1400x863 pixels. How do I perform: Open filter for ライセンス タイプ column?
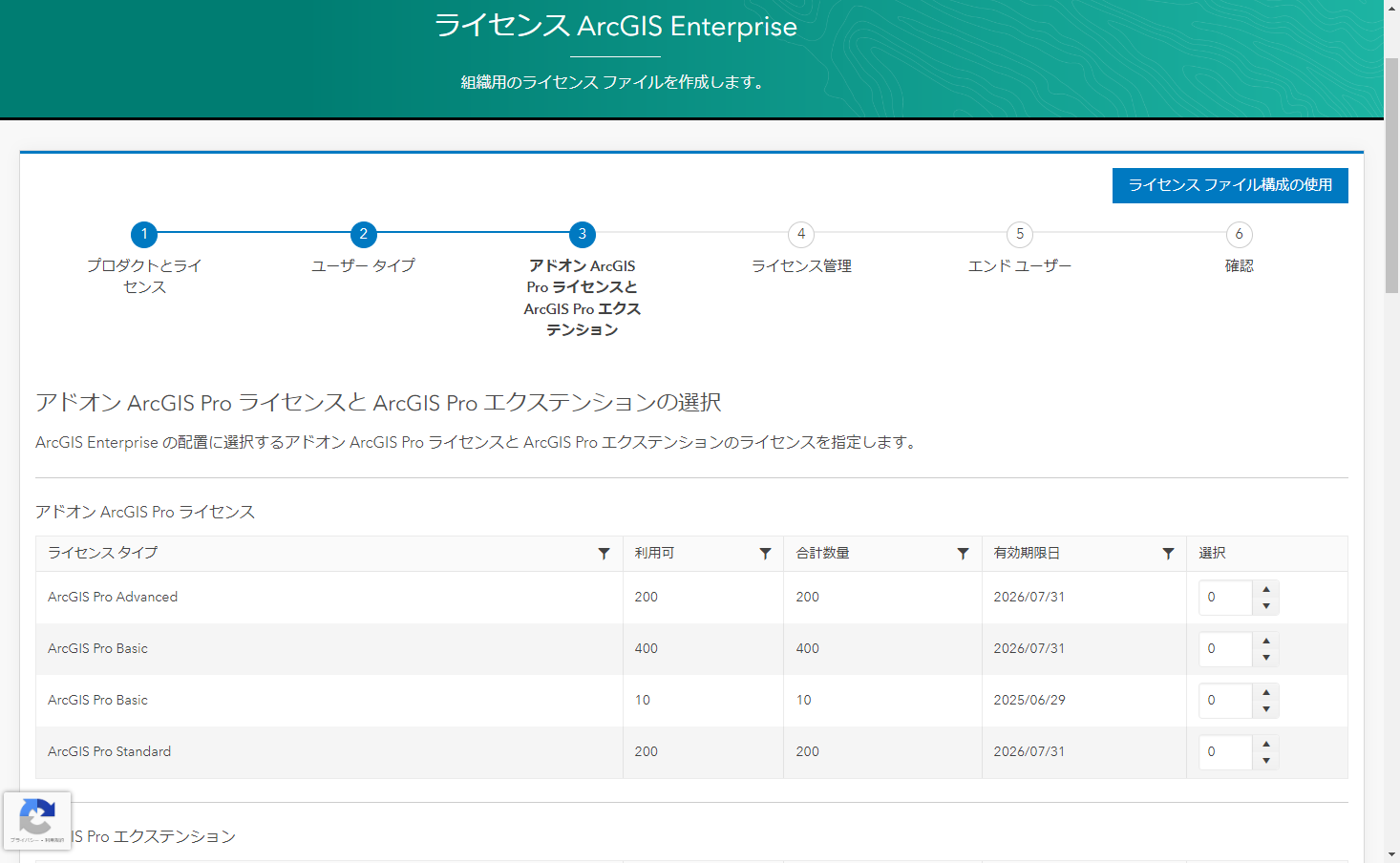pos(604,554)
